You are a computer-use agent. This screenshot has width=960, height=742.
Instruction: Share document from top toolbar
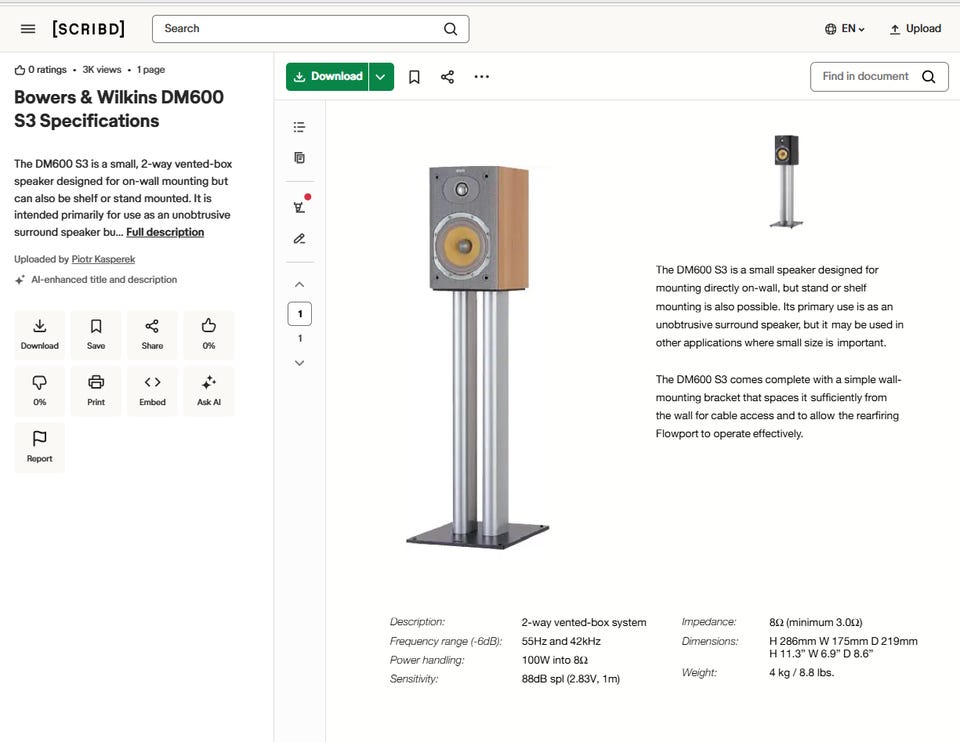pyautogui.click(x=448, y=77)
